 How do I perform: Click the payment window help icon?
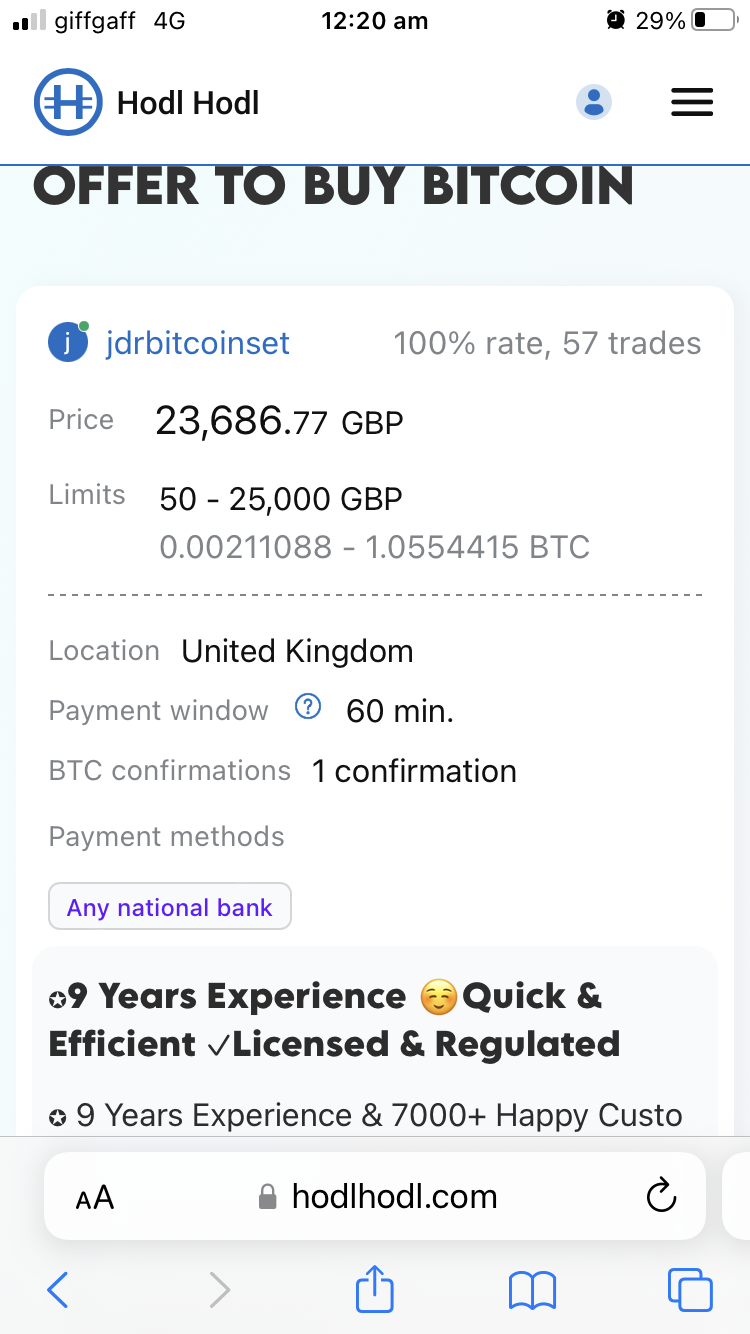pos(308,708)
